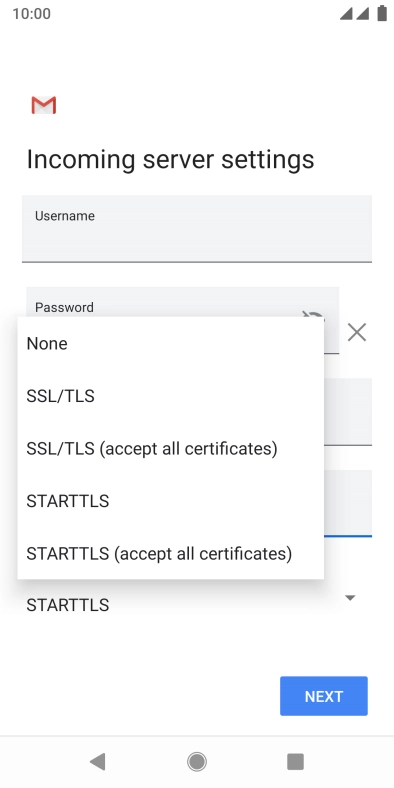The height and width of the screenshot is (788, 394).
Task: Clear password with the X icon
Action: click(357, 333)
